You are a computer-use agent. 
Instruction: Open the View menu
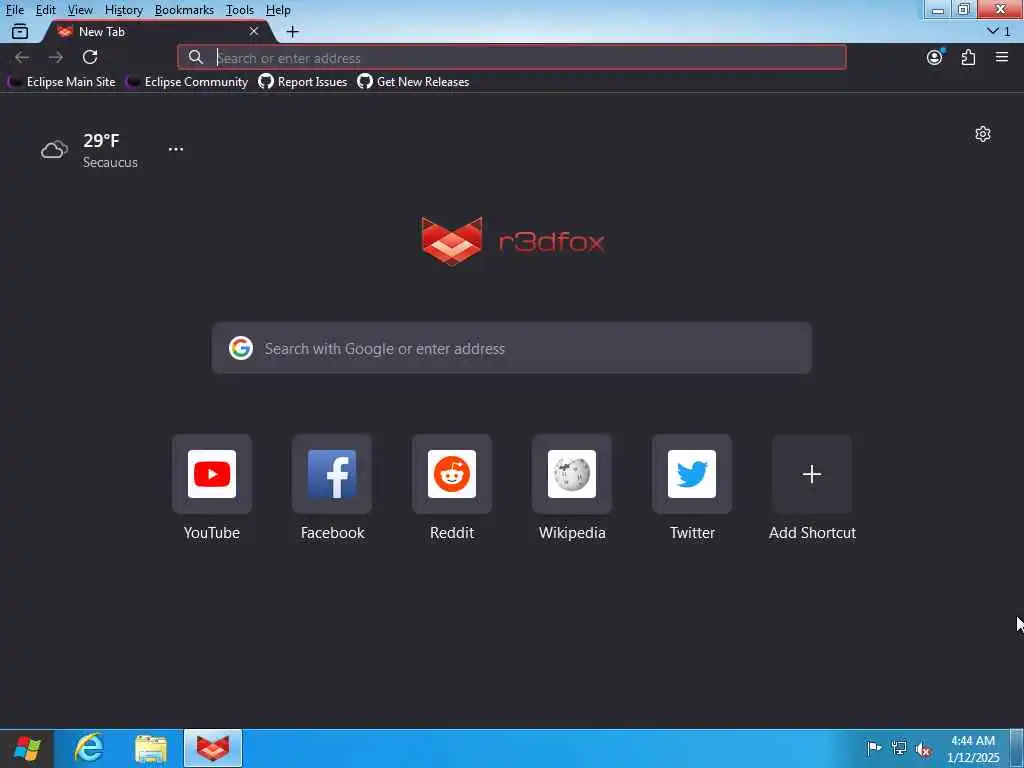[80, 10]
